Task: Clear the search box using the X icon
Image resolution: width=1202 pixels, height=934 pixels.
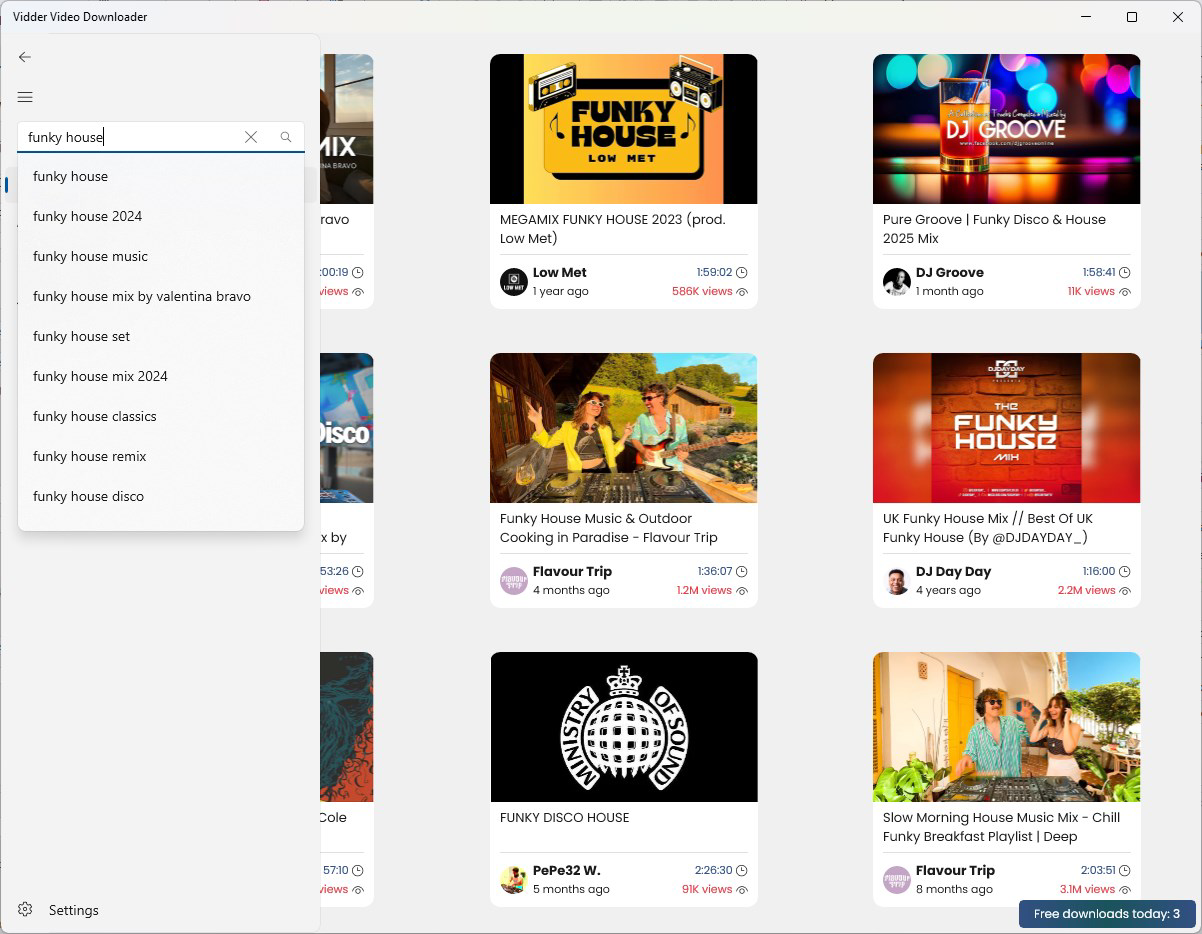Action: tap(251, 137)
